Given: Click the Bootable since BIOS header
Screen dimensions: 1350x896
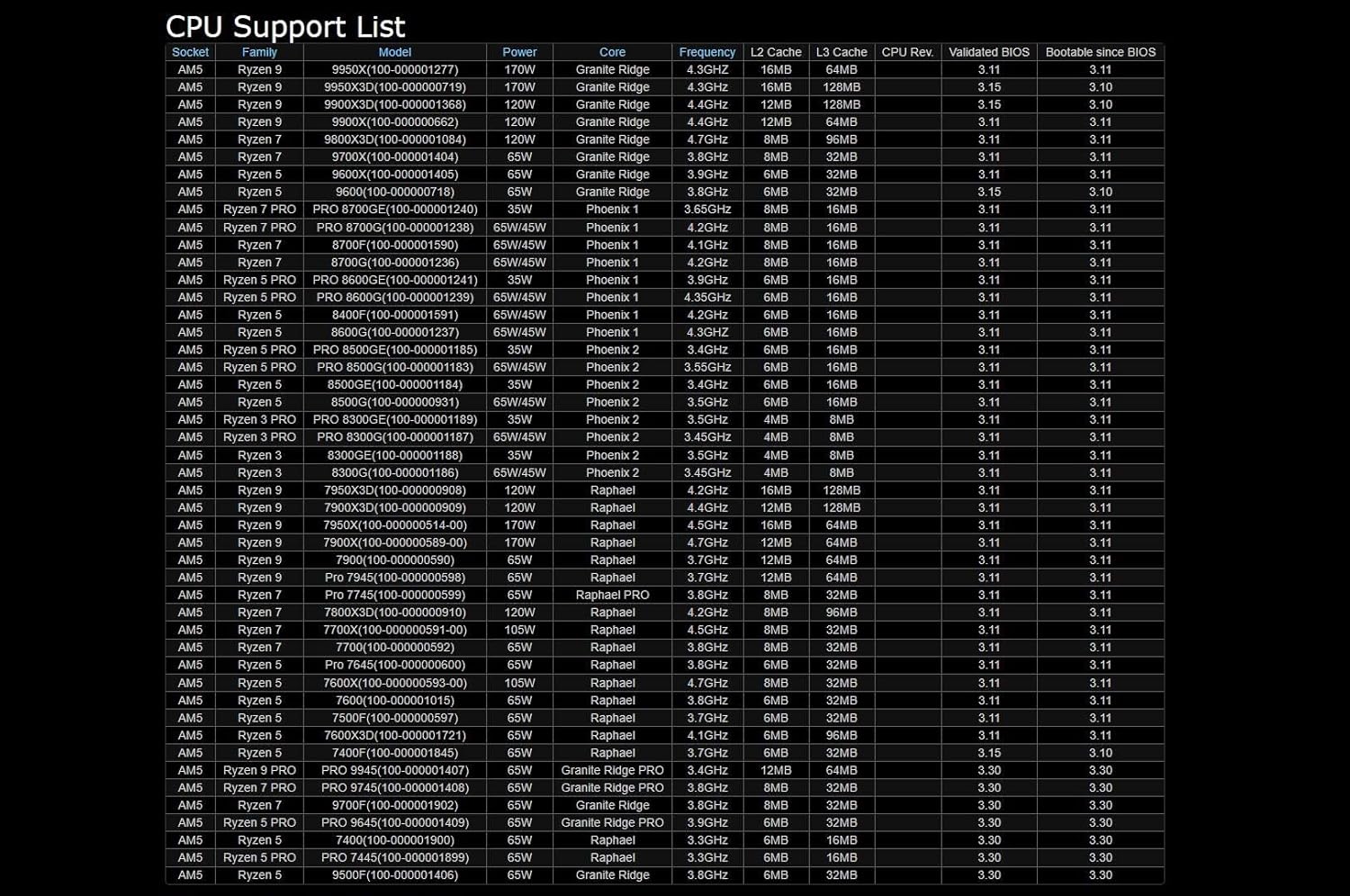Looking at the screenshot, I should click(1100, 52).
